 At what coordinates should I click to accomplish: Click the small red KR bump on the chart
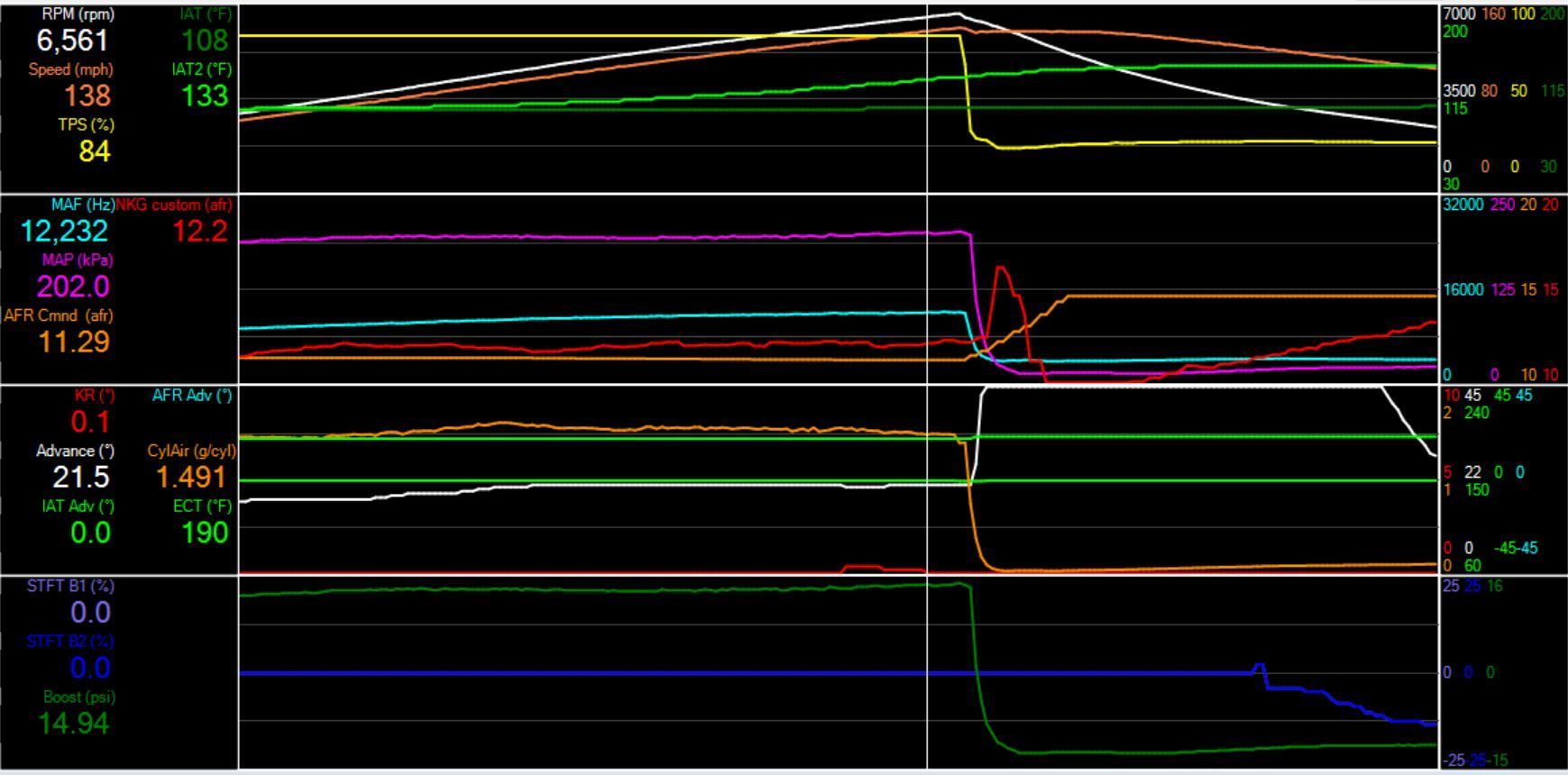[861, 567]
